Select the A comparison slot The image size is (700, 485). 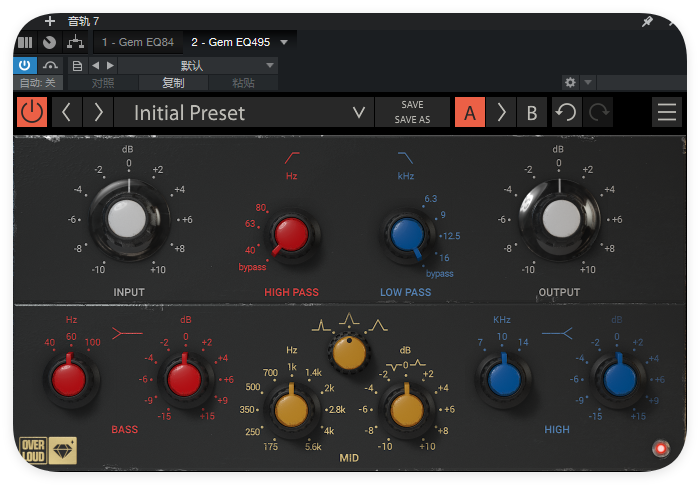click(x=470, y=112)
